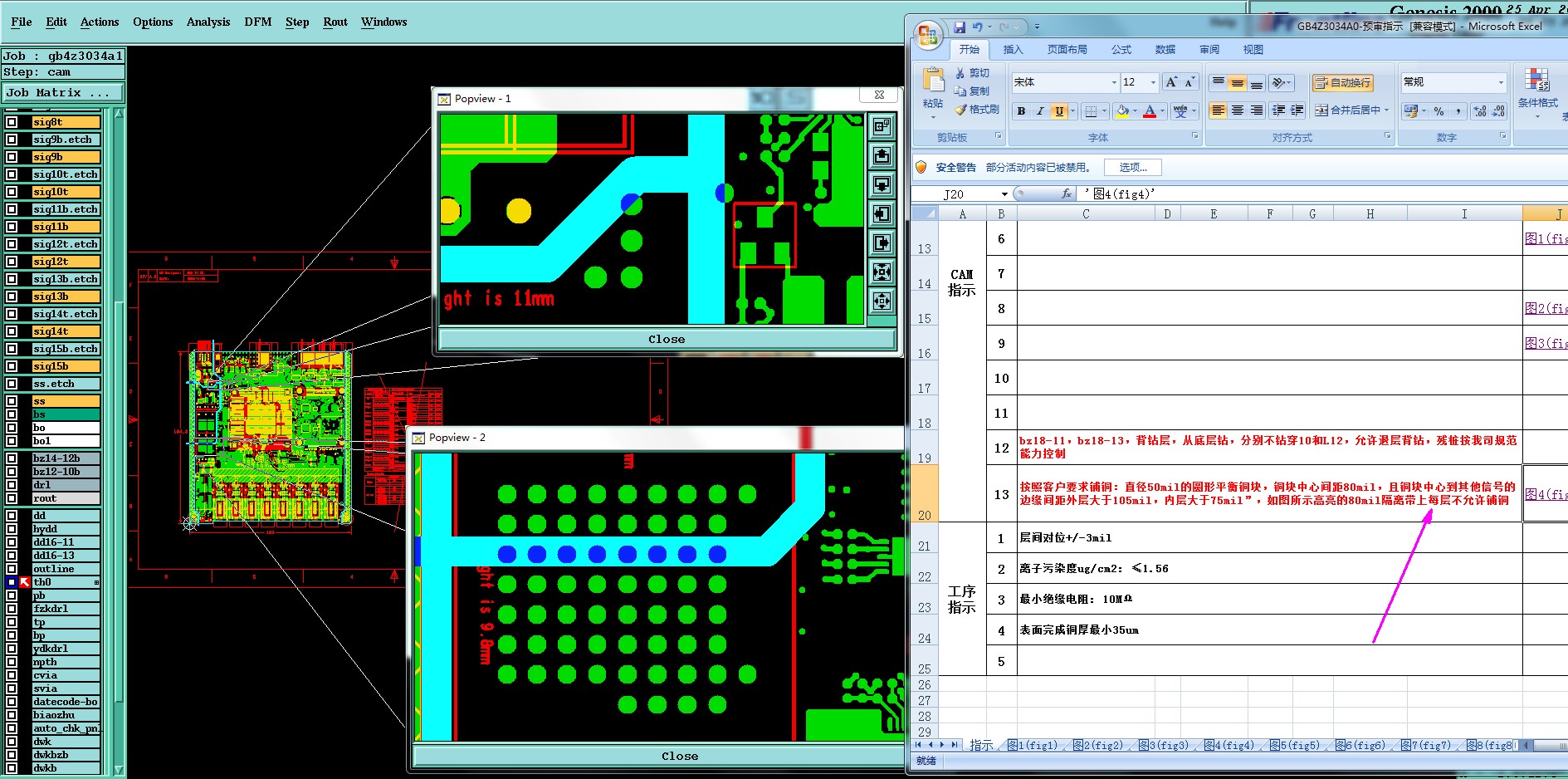Open the Rout menu in Genesis

[335, 22]
